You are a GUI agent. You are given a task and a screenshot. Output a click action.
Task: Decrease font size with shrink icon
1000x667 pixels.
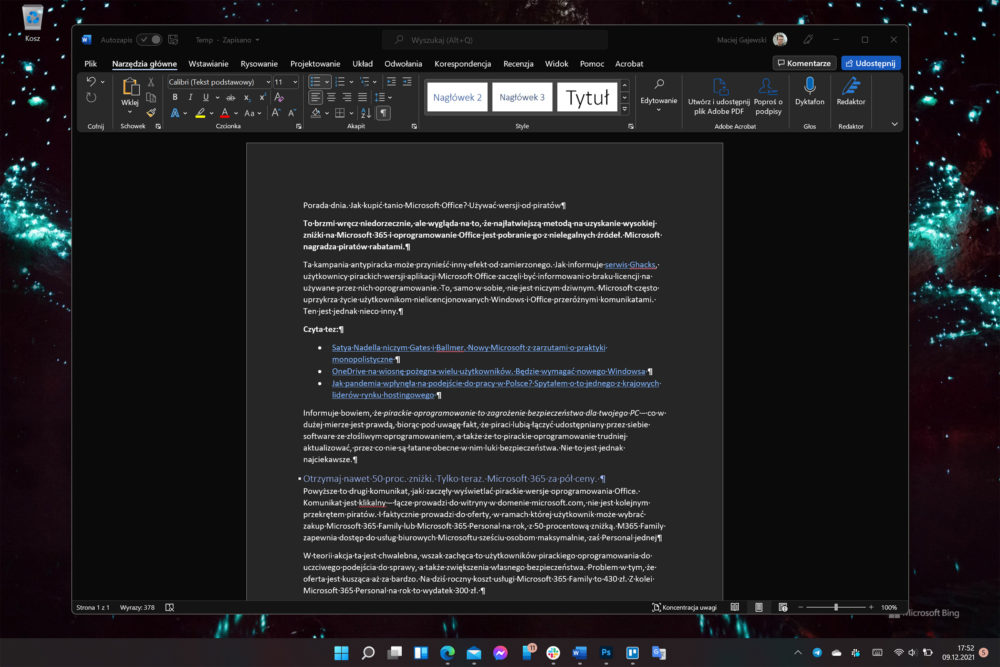pos(291,113)
